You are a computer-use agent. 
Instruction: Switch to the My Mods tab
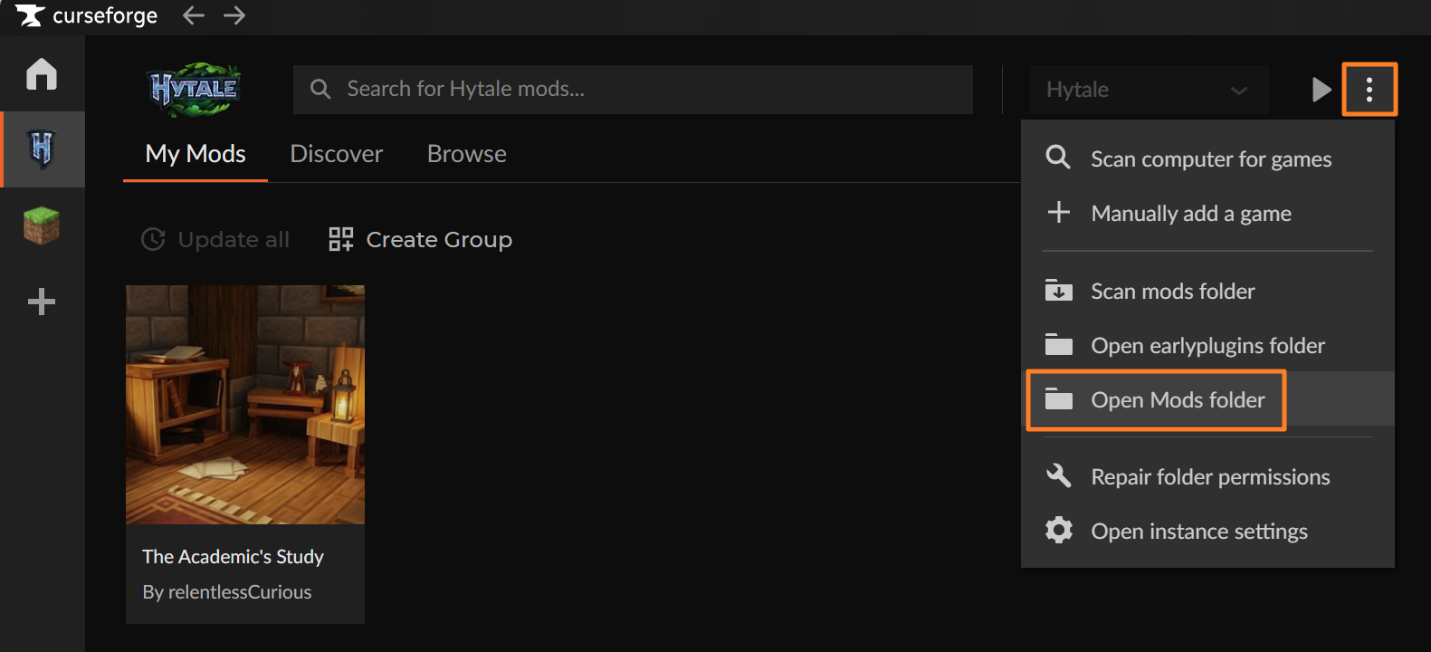point(195,154)
